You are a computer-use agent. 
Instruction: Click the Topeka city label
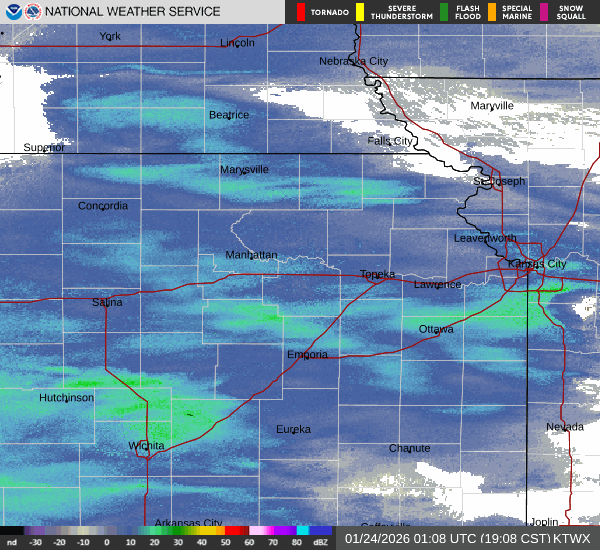click(377, 274)
